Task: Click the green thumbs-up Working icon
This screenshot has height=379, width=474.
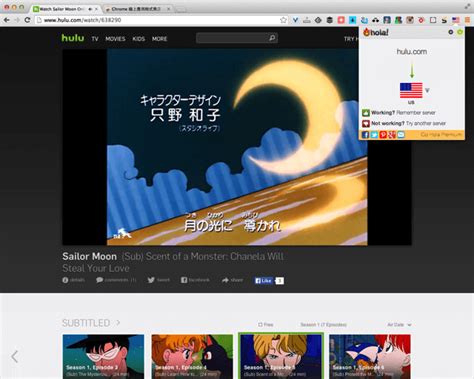Action: [366, 113]
